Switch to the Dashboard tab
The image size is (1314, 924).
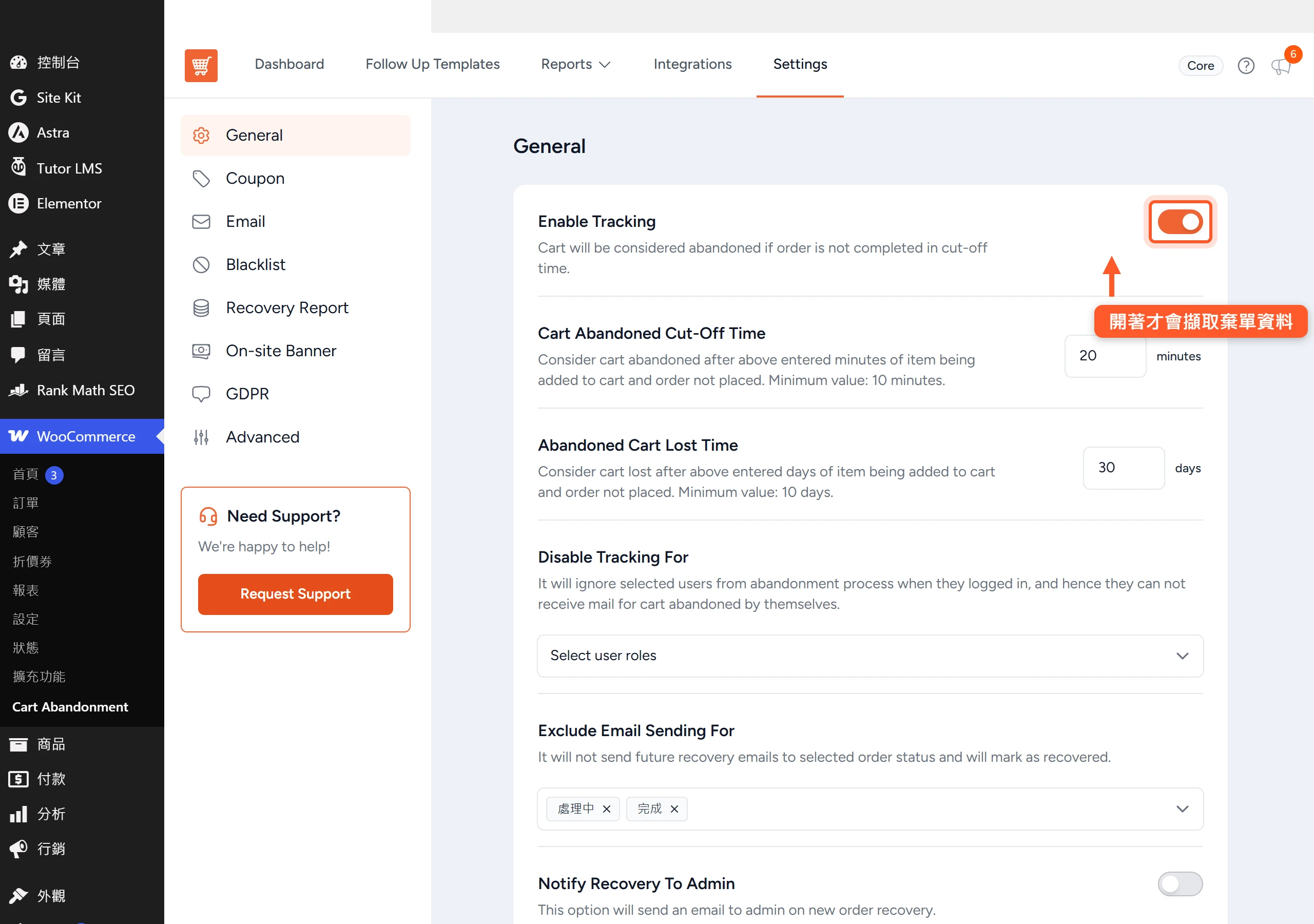click(x=289, y=64)
